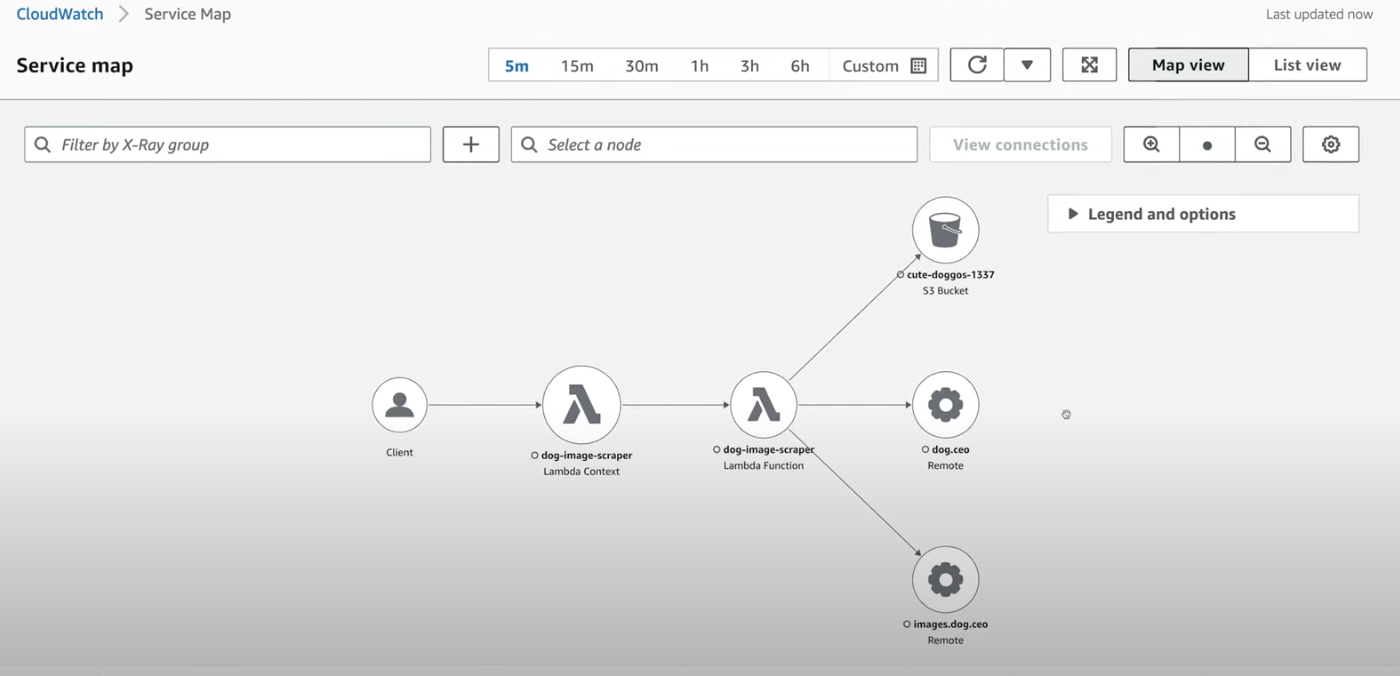Select the dog-image-scraper Lambda Function node
Screen dimensions: 1400x676
[x=764, y=405]
